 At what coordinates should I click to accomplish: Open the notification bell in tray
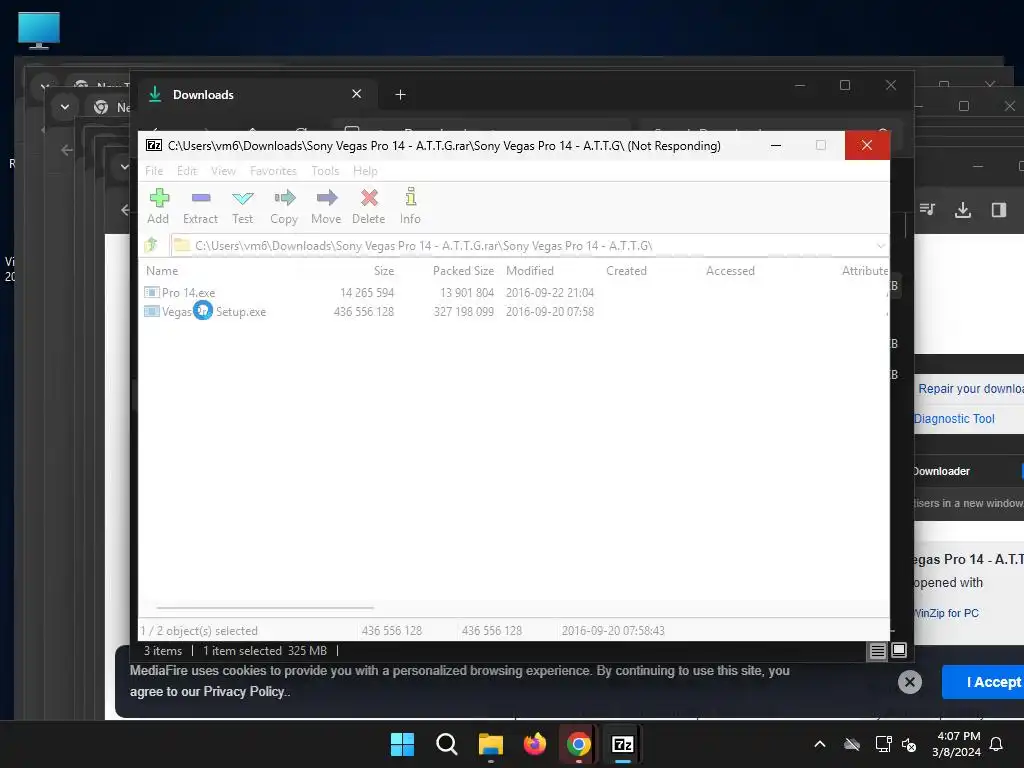(x=997, y=744)
